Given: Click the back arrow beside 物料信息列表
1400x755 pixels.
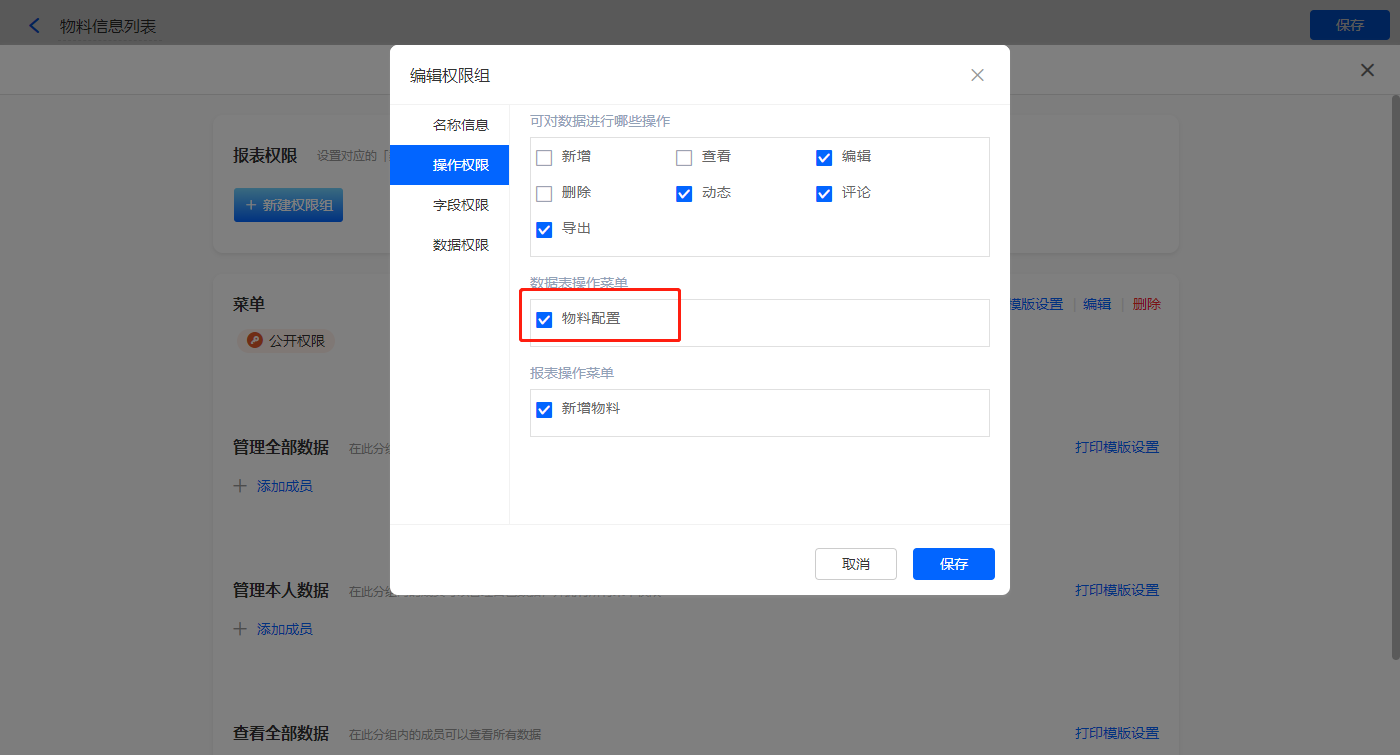Looking at the screenshot, I should [35, 26].
